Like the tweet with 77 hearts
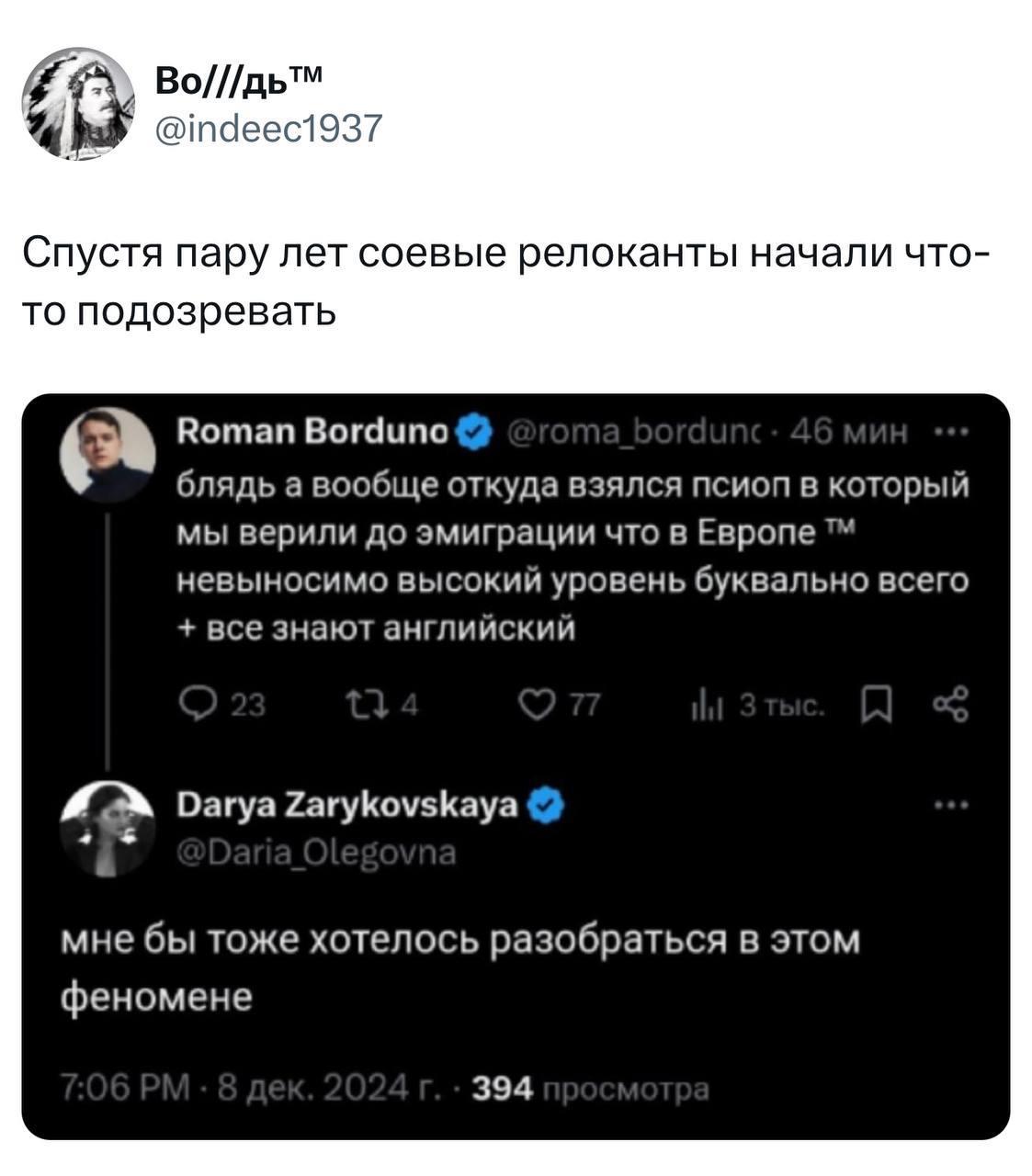Viewport: 1032px width, 1176px height. pos(534,705)
